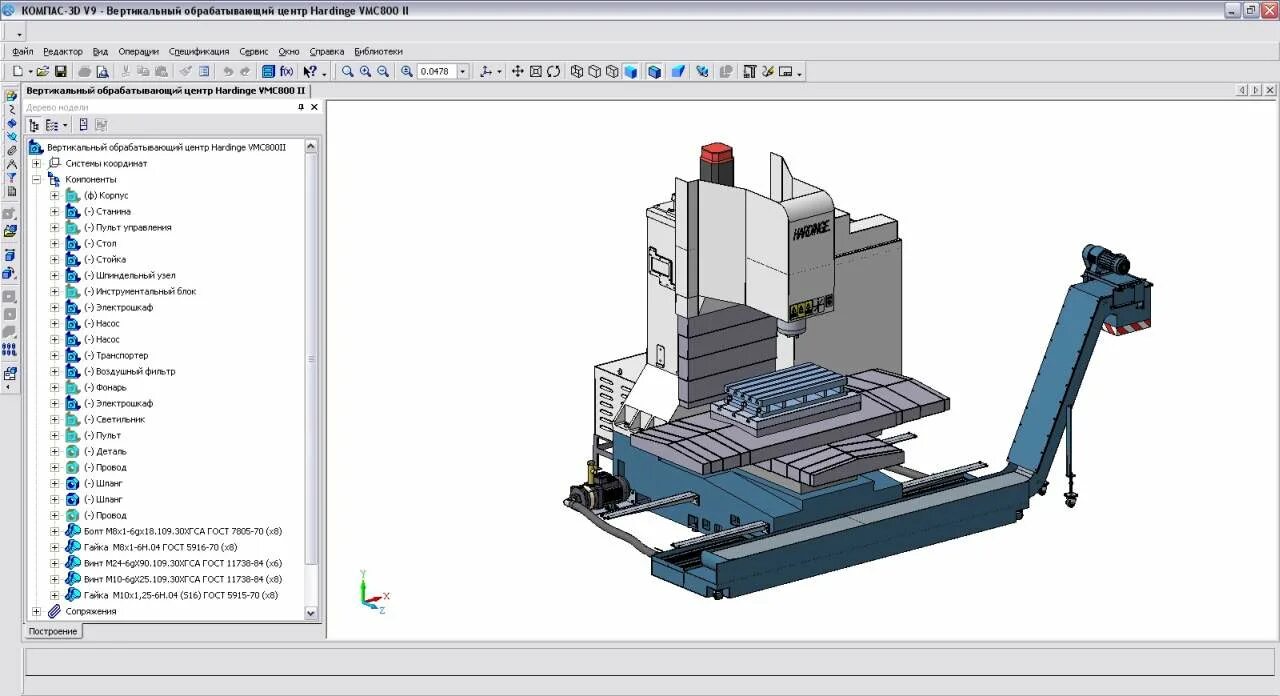1280x696 pixels.
Task: Open the Orientation dropdown arrow
Action: (x=499, y=71)
